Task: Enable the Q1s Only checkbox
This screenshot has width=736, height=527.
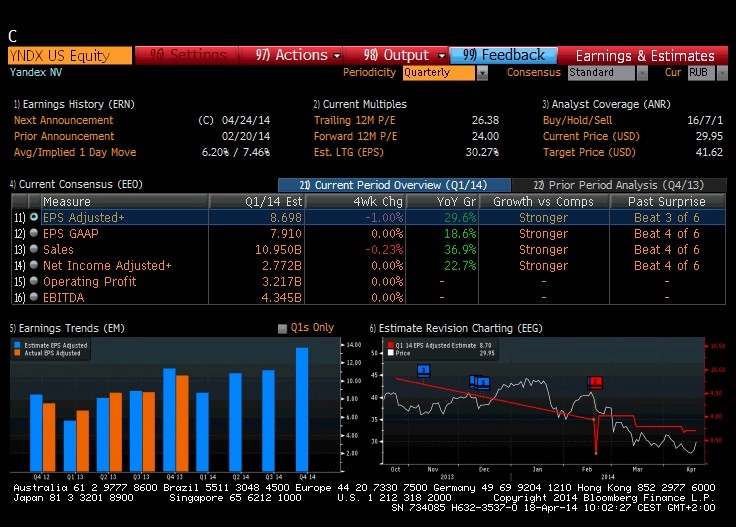Action: (282, 328)
